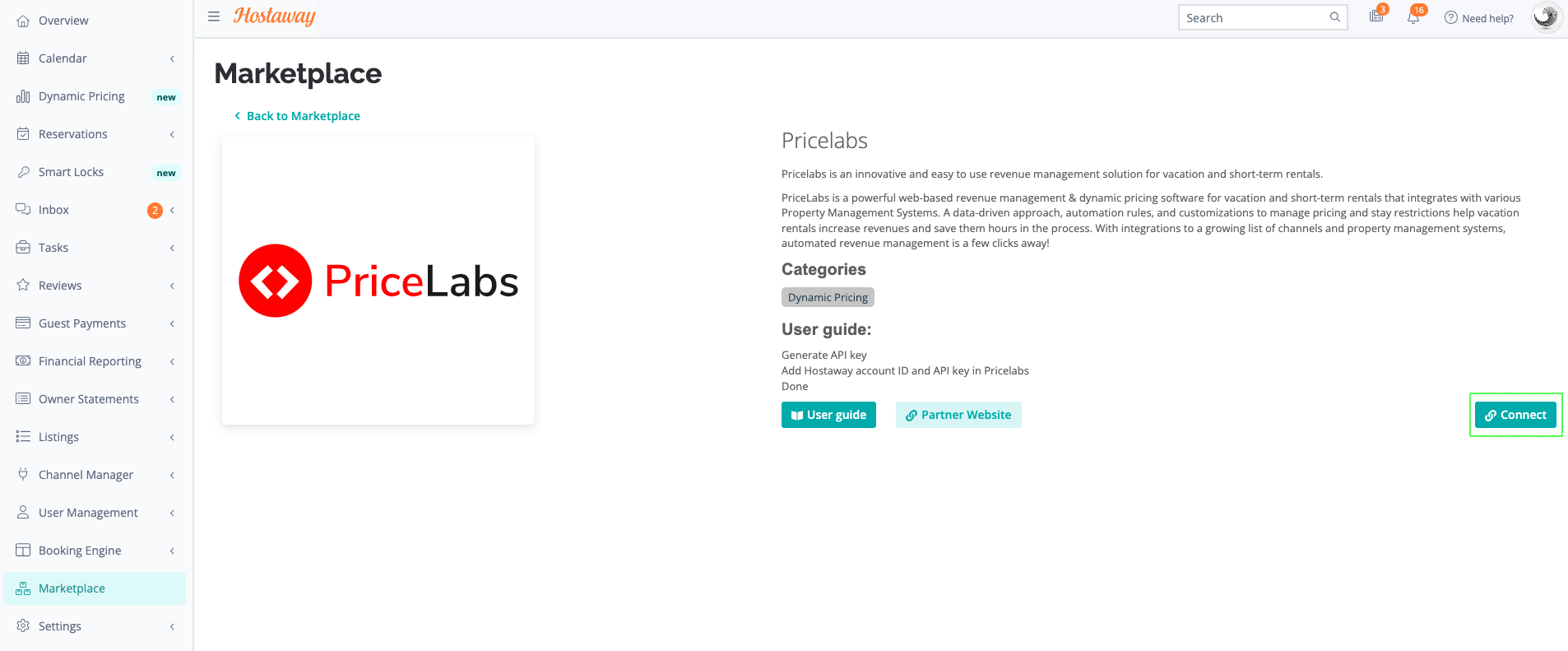Viewport: 1568px width, 651px height.
Task: Open the news icon with badge 3
Action: click(x=1376, y=16)
